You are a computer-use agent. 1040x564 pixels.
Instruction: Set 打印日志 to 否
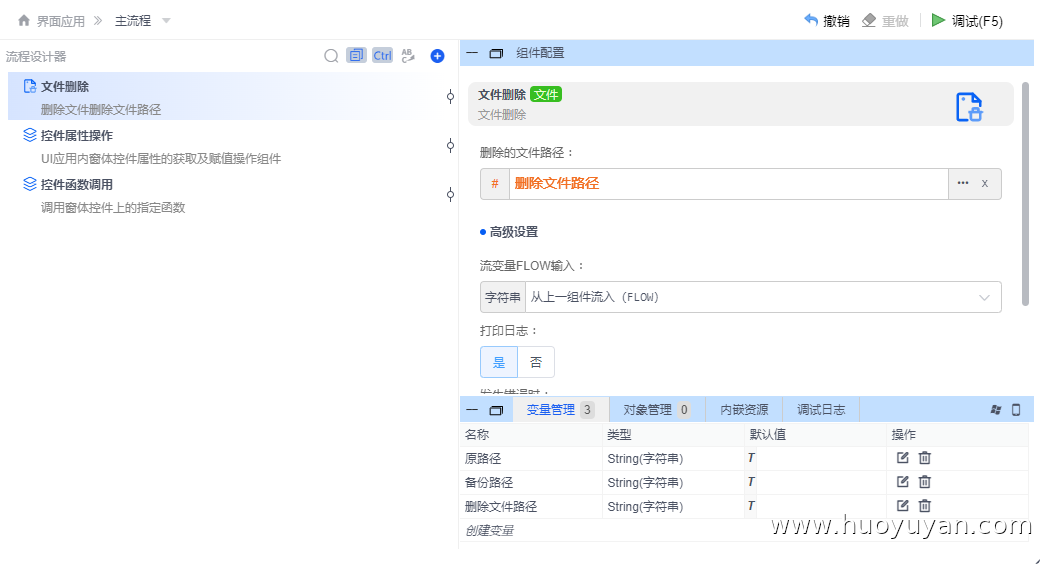[x=536, y=362]
